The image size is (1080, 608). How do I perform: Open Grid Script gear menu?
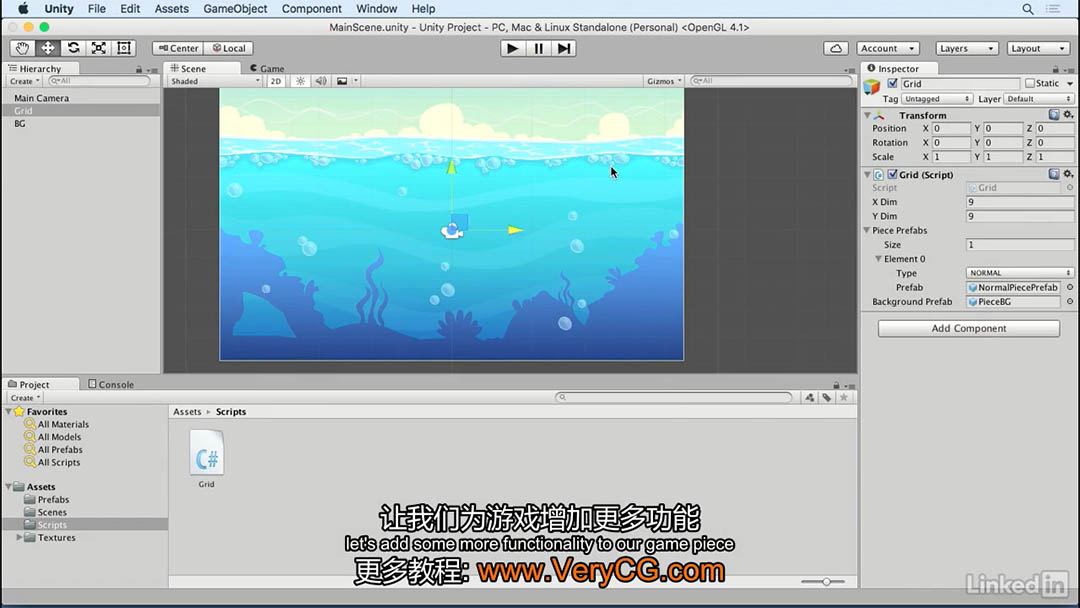(1068, 174)
